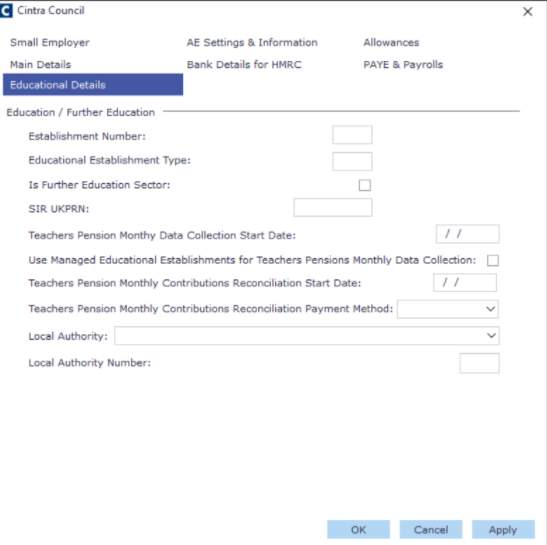The height and width of the screenshot is (545, 547).
Task: Tick the Is Further Education Sector checkbox
Action: 365,185
